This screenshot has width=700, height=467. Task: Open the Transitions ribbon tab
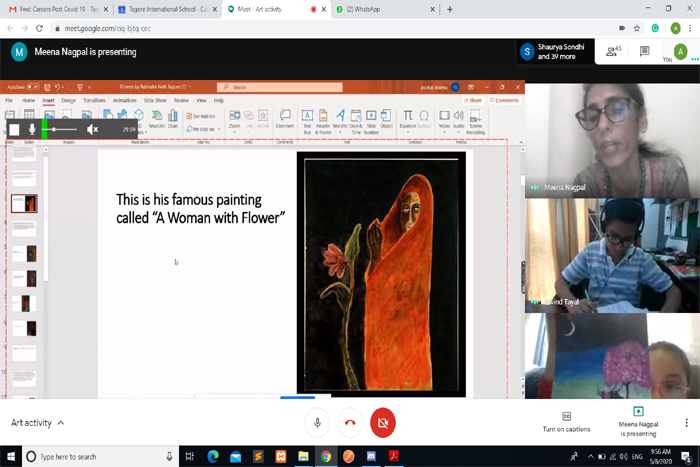pyautogui.click(x=94, y=100)
